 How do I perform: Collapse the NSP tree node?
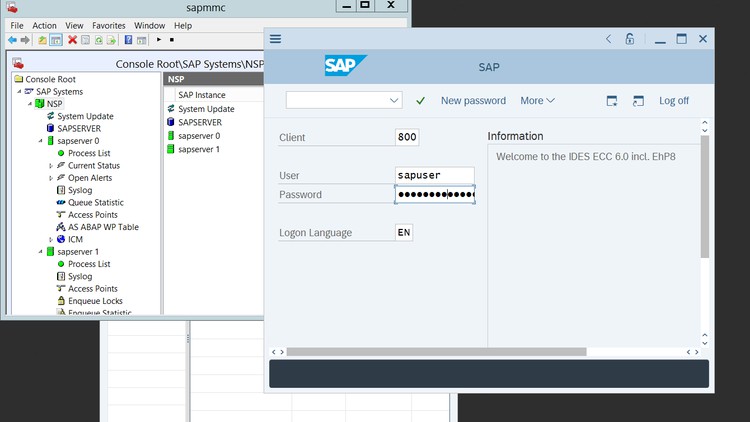pyautogui.click(x=30, y=104)
